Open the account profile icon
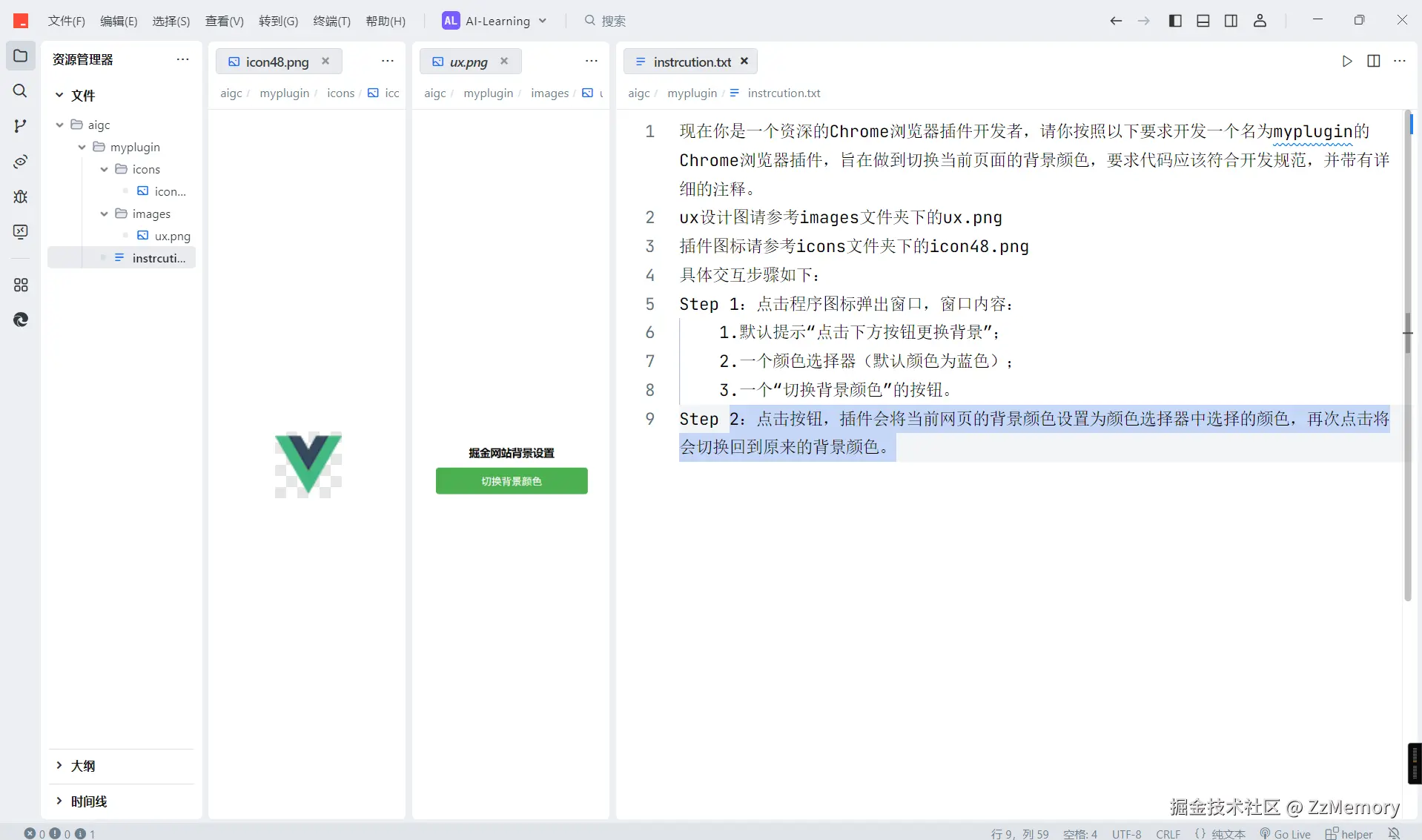This screenshot has width=1422, height=840. (1260, 21)
